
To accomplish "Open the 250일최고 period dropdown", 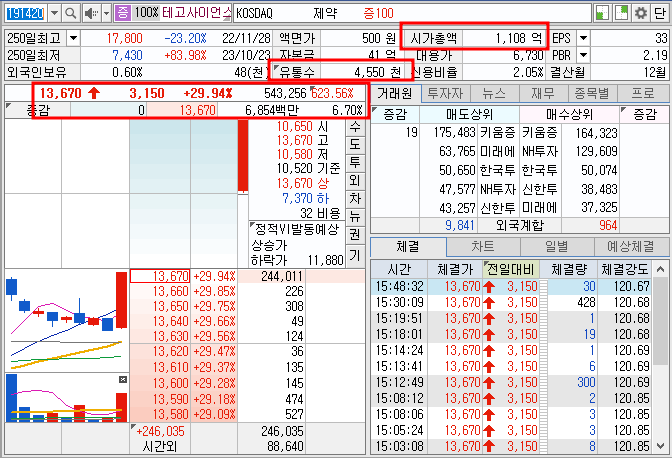I will click(x=73, y=39).
